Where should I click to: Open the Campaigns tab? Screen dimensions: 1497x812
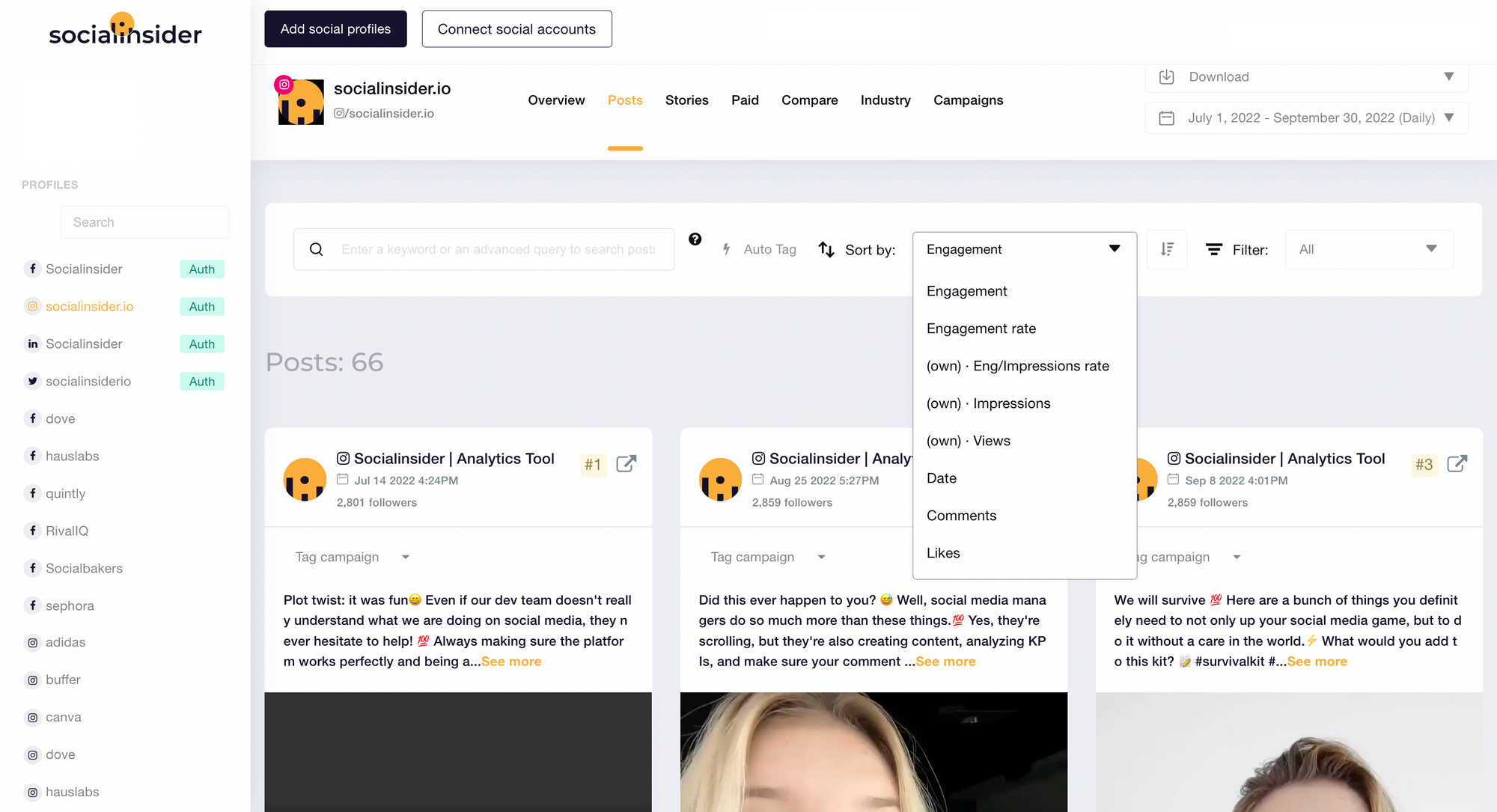coord(968,100)
